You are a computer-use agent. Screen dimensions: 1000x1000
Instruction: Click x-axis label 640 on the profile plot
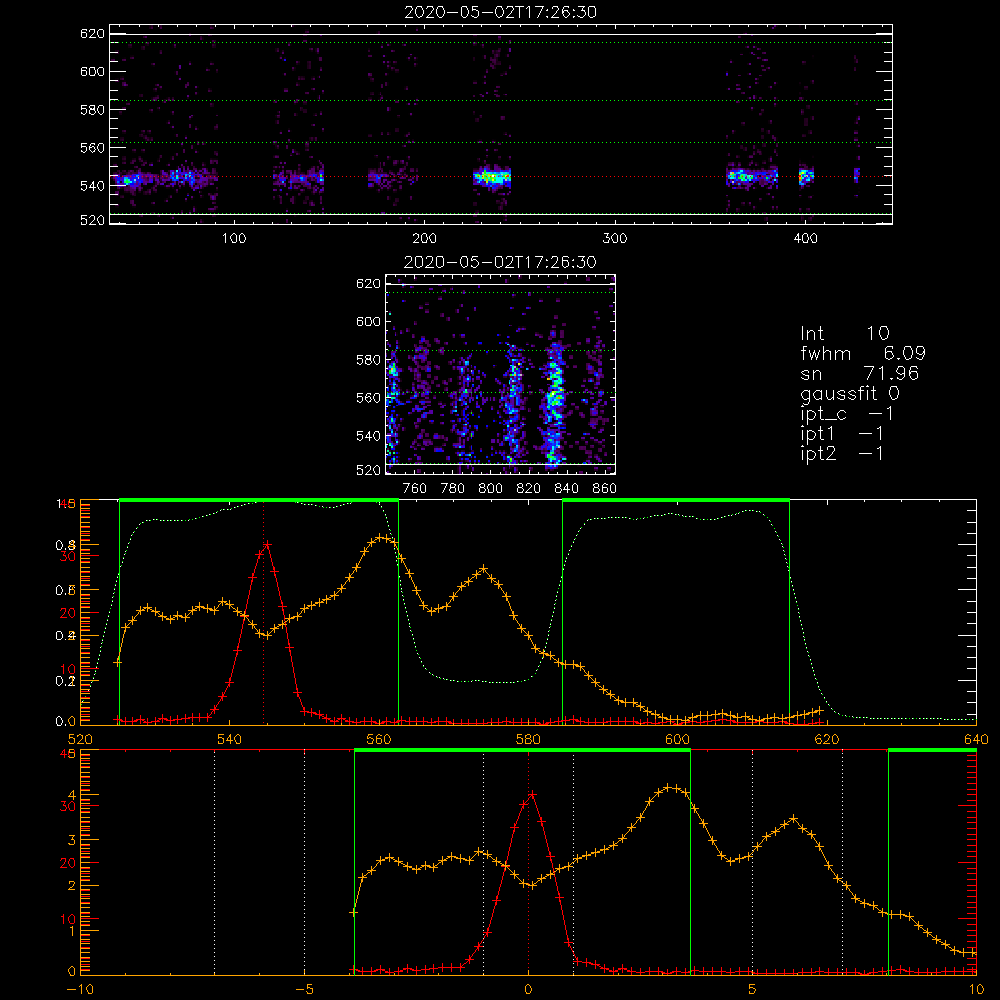(x=976, y=739)
